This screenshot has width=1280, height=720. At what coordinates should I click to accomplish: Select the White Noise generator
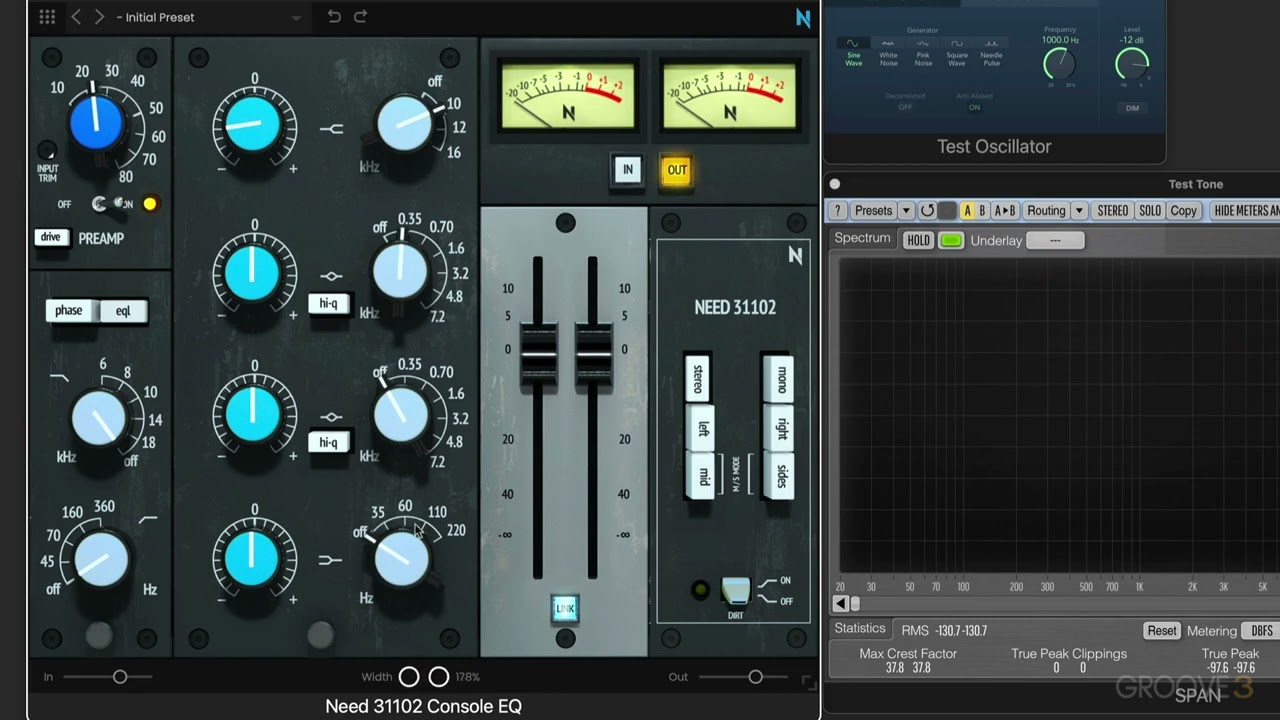click(x=888, y=53)
